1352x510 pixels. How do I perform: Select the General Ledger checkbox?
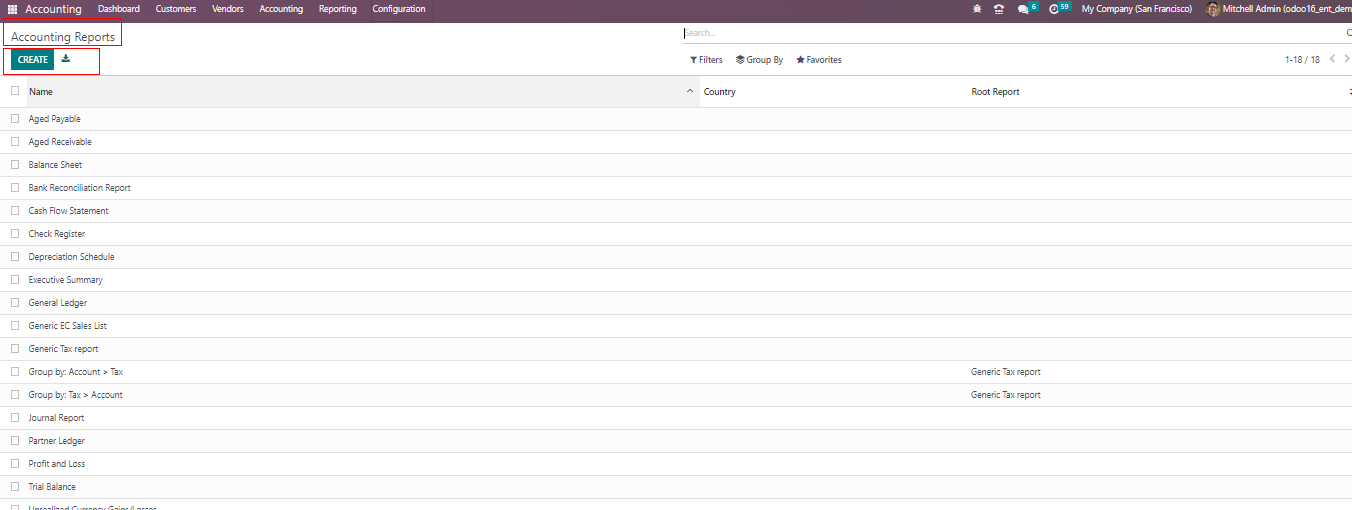click(15, 303)
